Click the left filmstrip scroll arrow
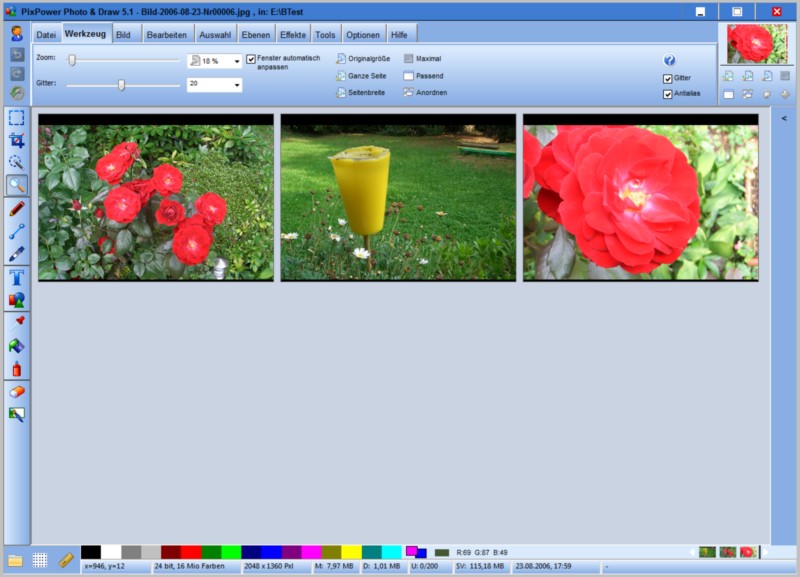This screenshot has height=577, width=800. coord(692,552)
